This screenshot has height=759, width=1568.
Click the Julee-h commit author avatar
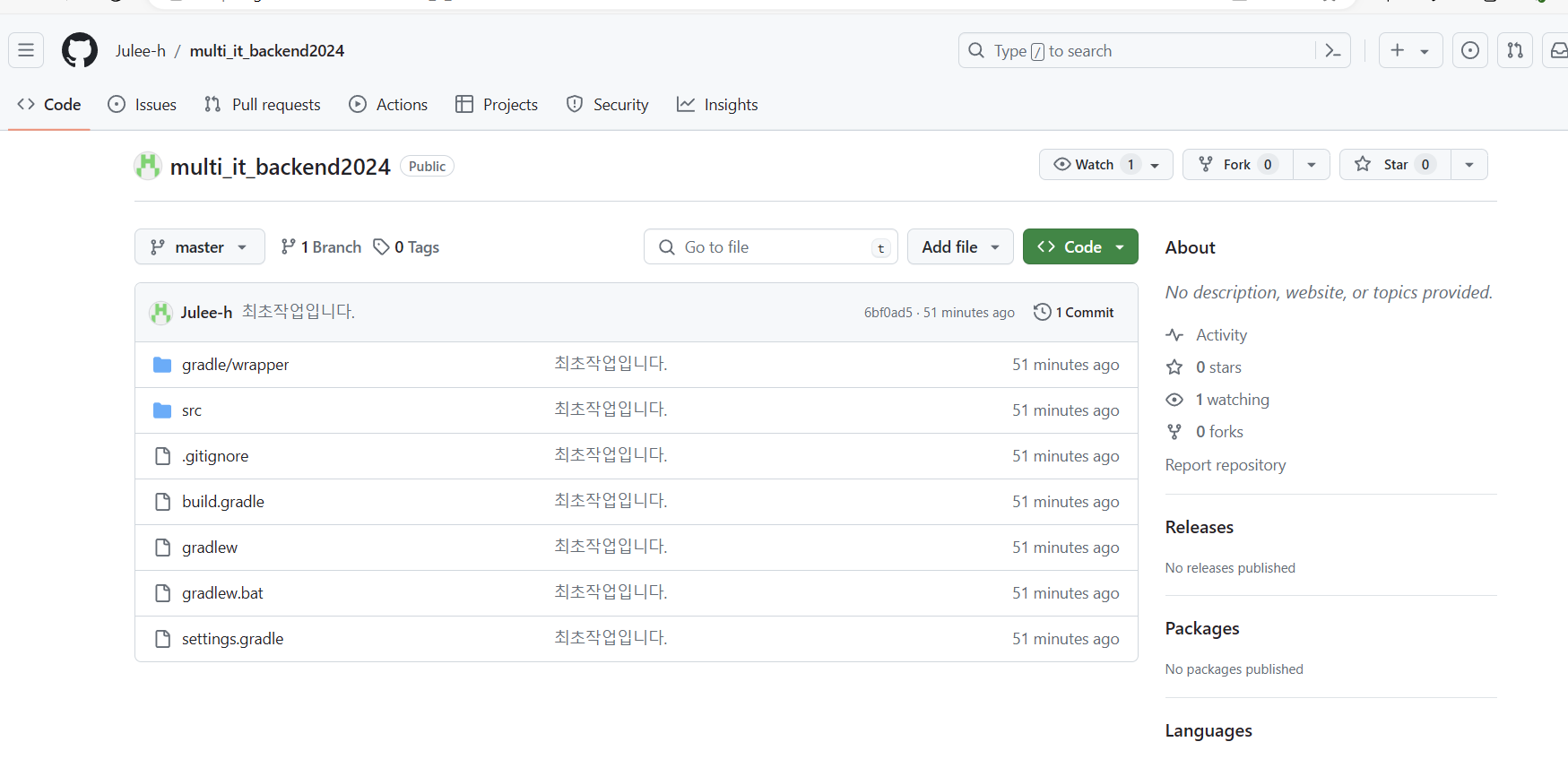tap(161, 312)
